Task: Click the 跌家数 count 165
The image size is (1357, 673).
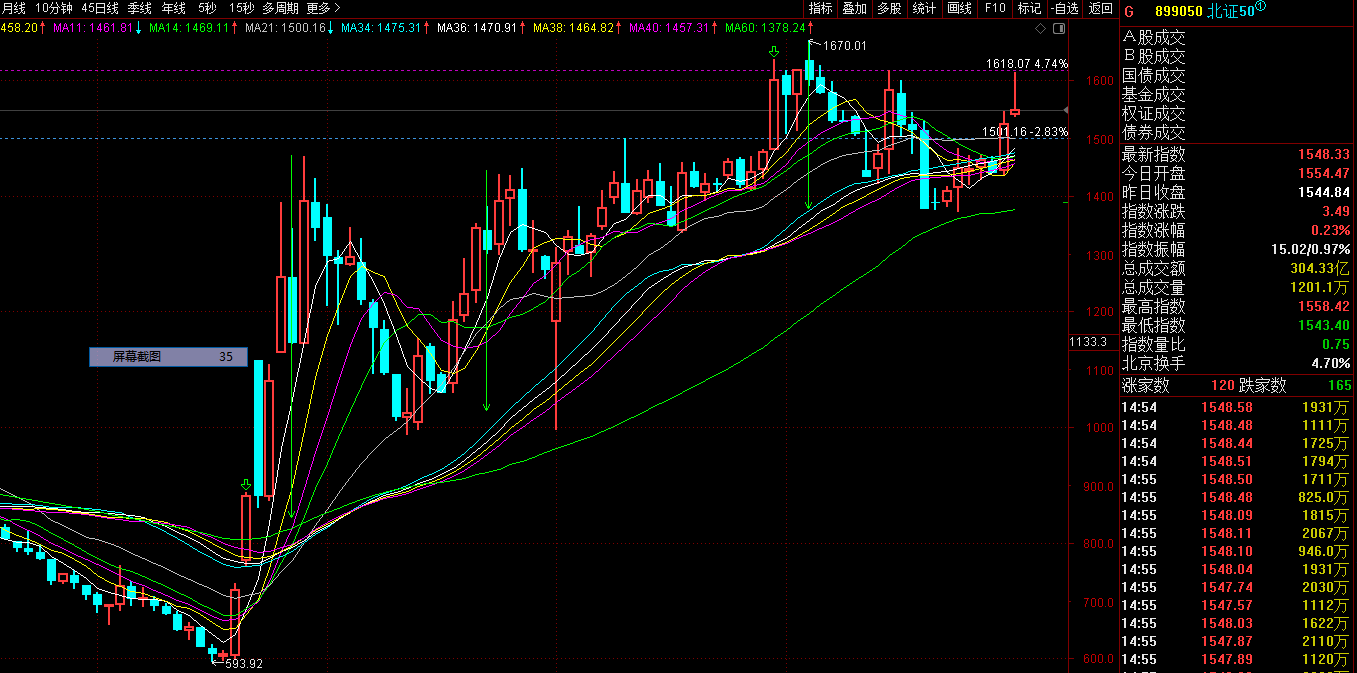Action: click(1340, 386)
